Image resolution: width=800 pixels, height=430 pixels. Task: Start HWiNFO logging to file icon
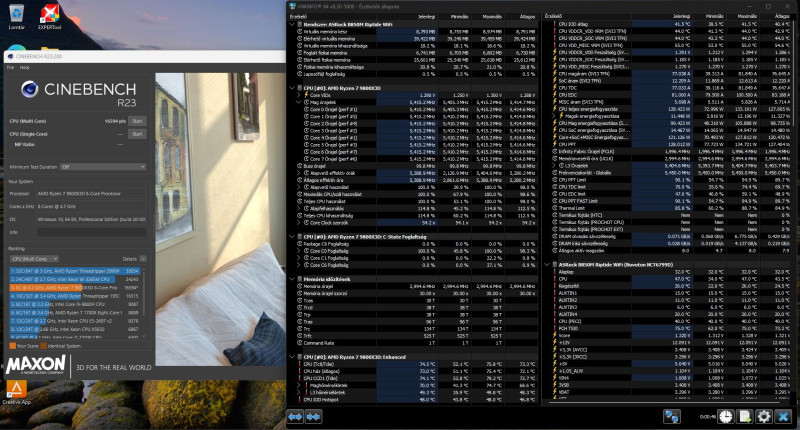coord(744,417)
